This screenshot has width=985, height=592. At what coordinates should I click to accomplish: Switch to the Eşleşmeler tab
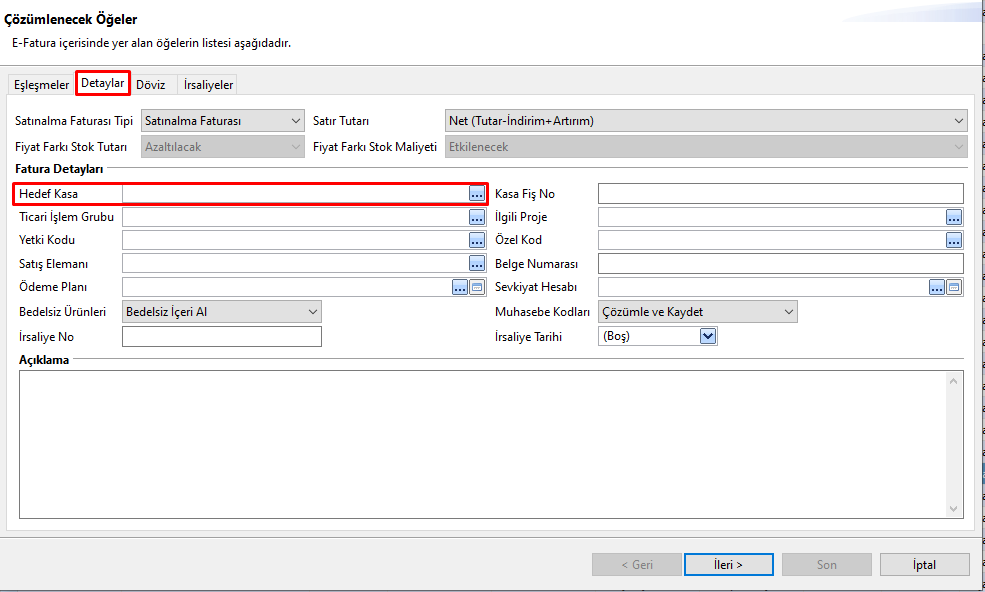tap(41, 85)
